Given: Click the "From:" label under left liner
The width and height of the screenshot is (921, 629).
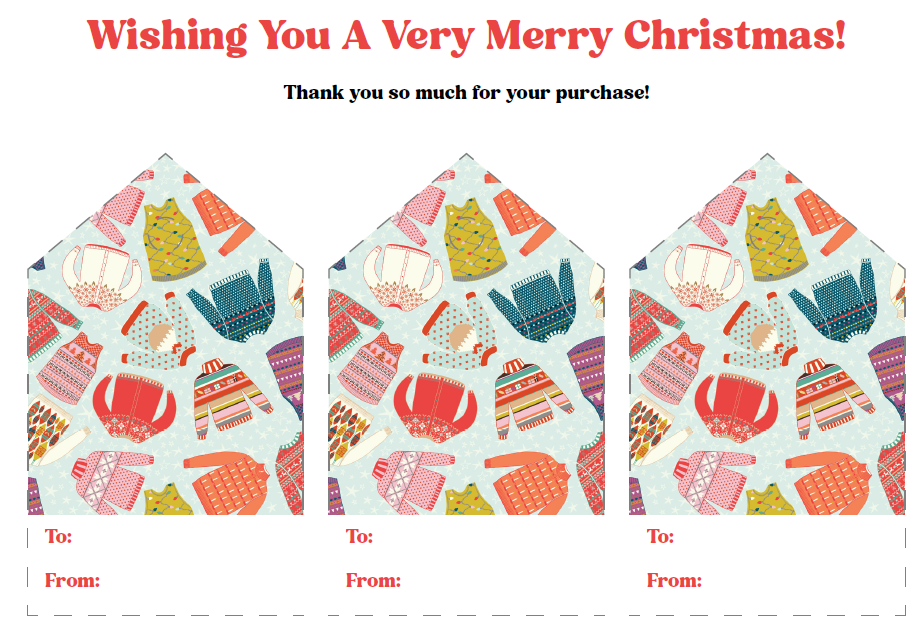Looking at the screenshot, I should 72,581.
